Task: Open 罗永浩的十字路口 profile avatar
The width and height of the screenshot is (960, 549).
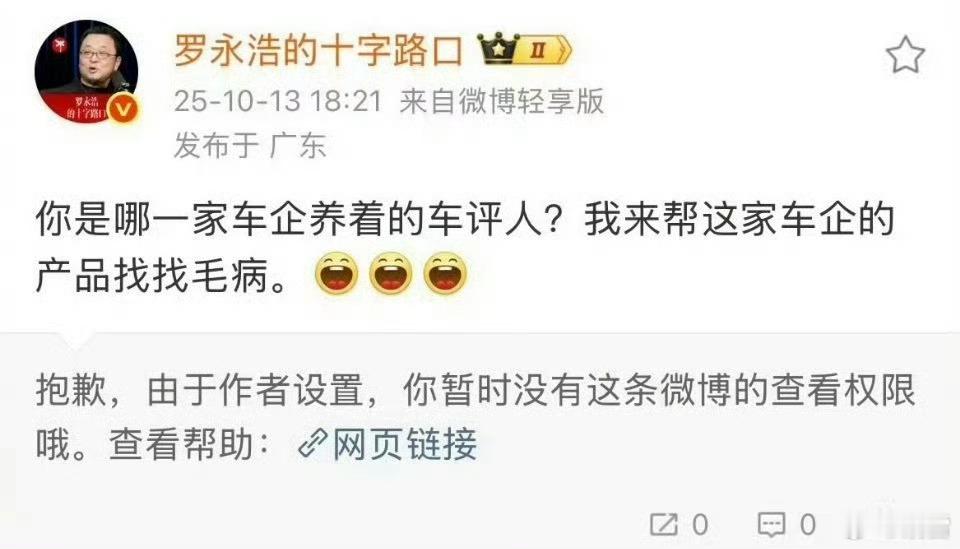Action: click(86, 72)
